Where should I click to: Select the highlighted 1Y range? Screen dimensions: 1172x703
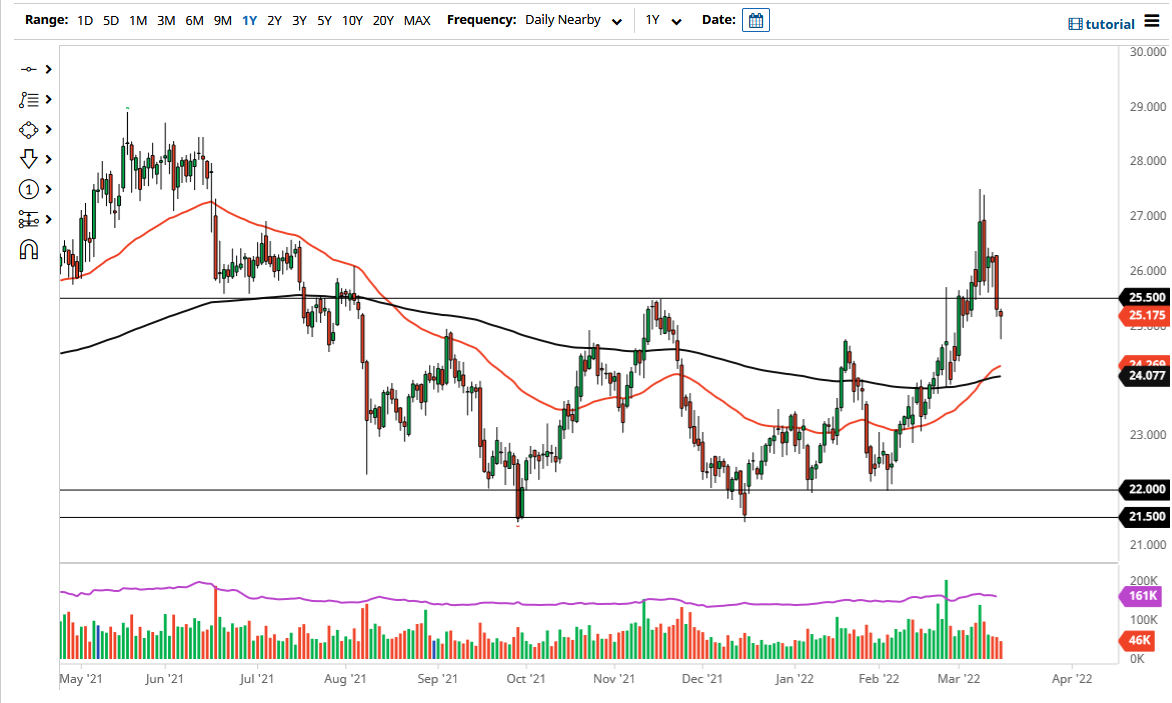pyautogui.click(x=250, y=20)
